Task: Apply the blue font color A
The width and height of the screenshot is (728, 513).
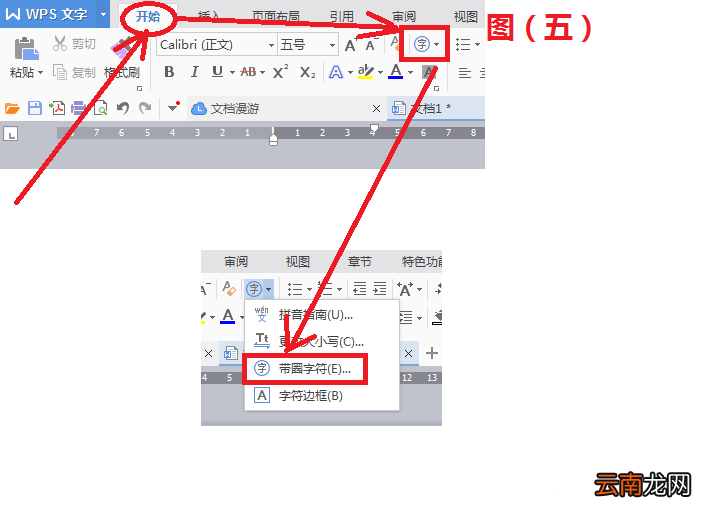Action: click(396, 72)
